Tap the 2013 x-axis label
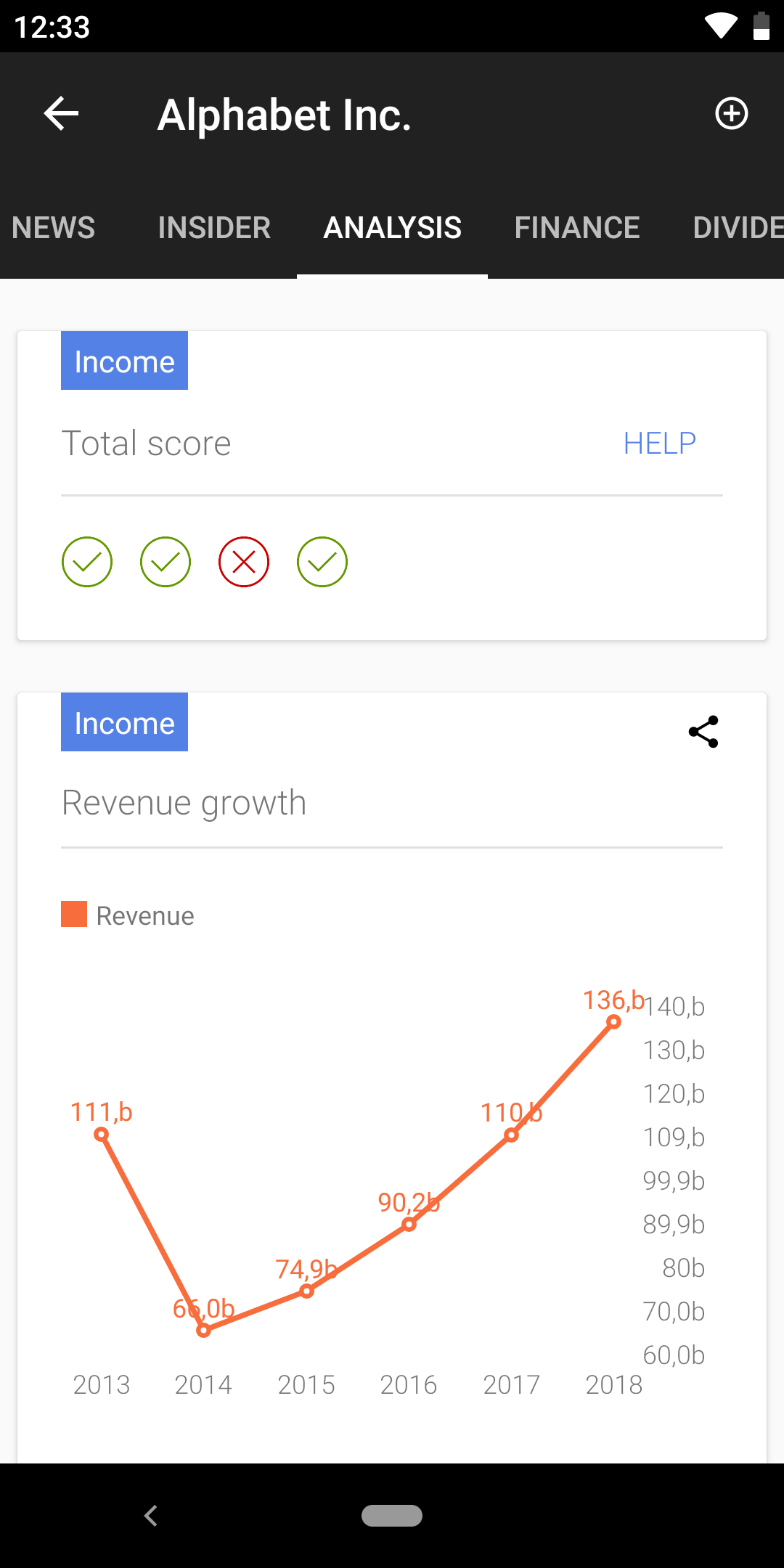The height and width of the screenshot is (1568, 784). 102,1385
